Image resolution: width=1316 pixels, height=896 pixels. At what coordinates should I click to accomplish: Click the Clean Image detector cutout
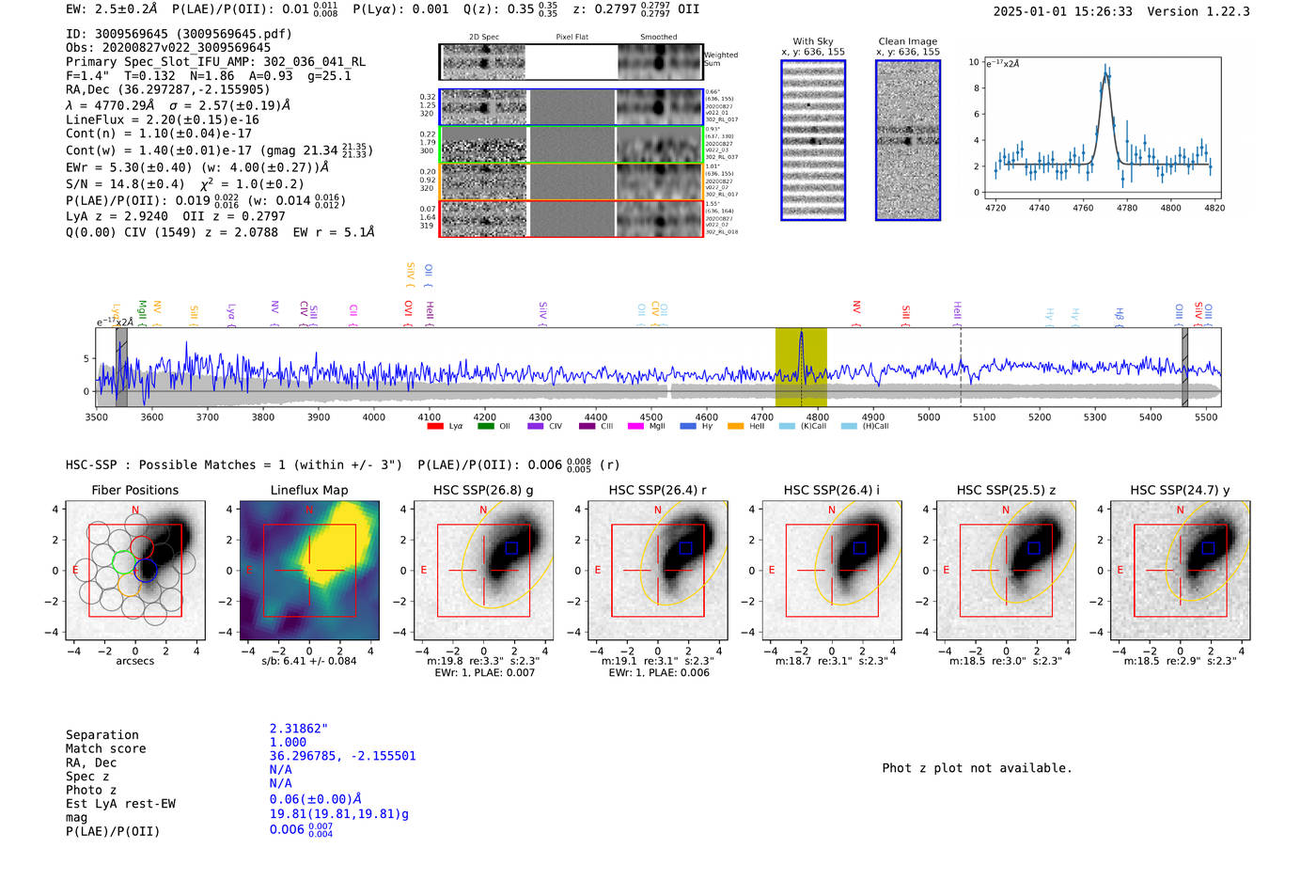tap(908, 140)
